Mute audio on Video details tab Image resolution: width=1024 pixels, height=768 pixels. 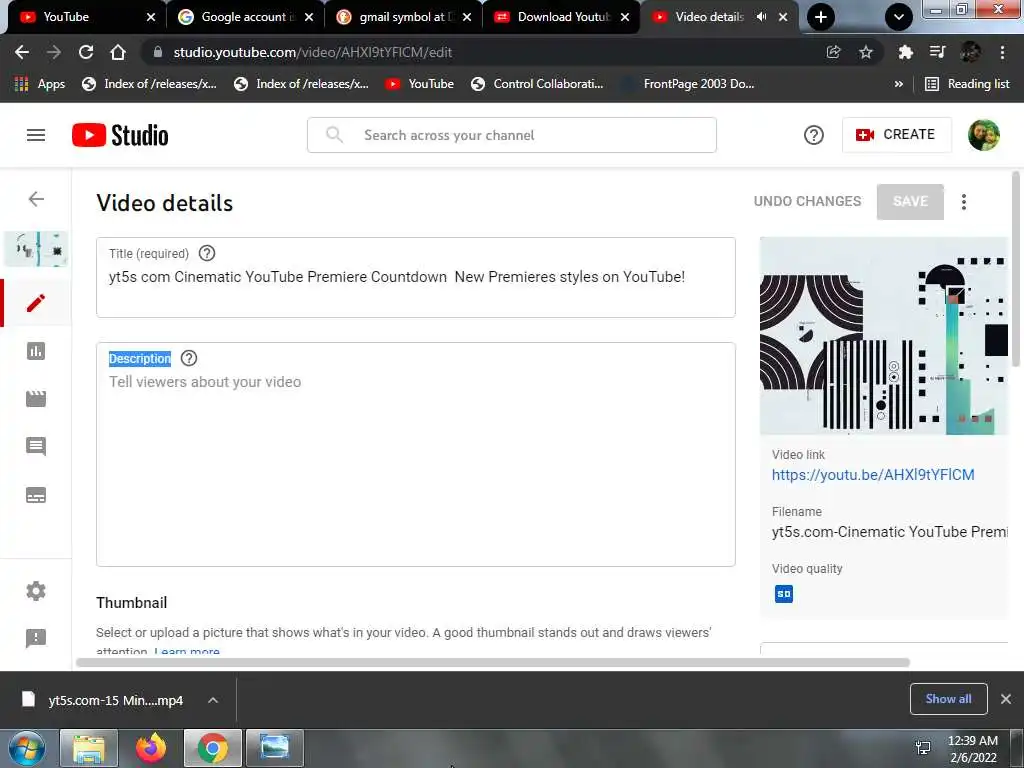click(x=761, y=17)
